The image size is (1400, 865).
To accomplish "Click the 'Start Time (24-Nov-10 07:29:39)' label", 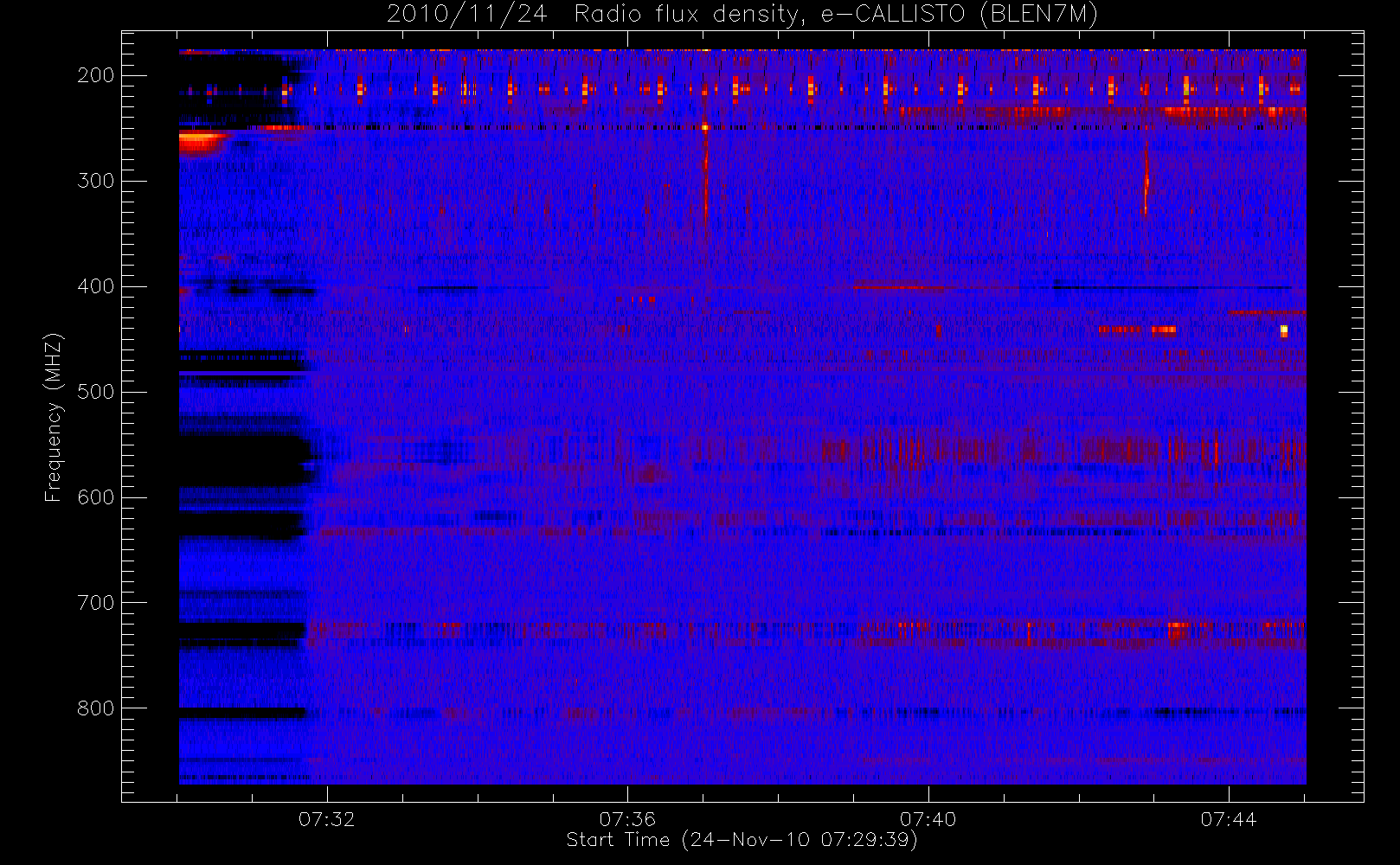I will click(x=742, y=840).
